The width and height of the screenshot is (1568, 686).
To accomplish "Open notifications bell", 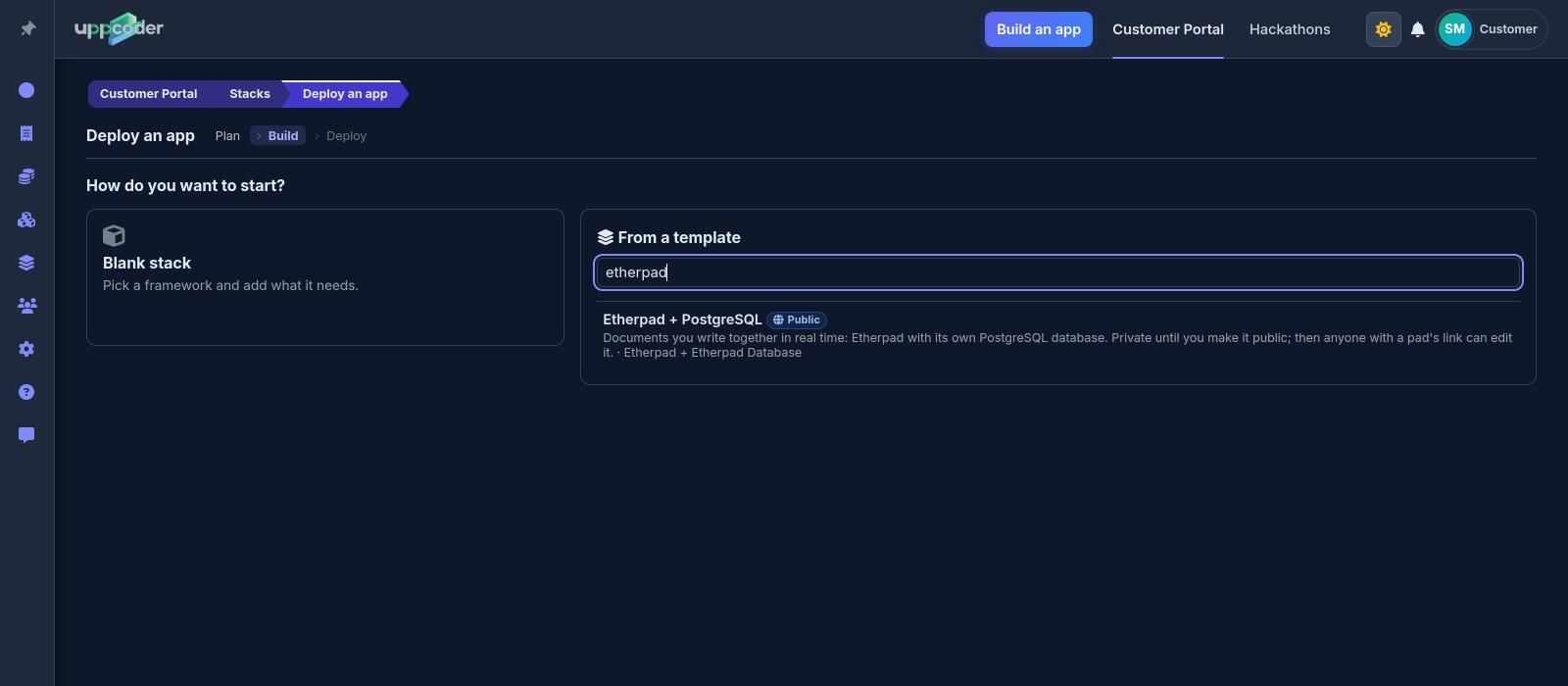I will click(x=1417, y=29).
